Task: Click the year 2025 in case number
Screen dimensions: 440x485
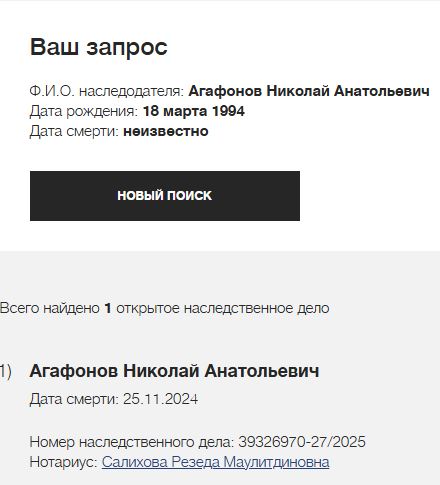Action: tap(349, 442)
